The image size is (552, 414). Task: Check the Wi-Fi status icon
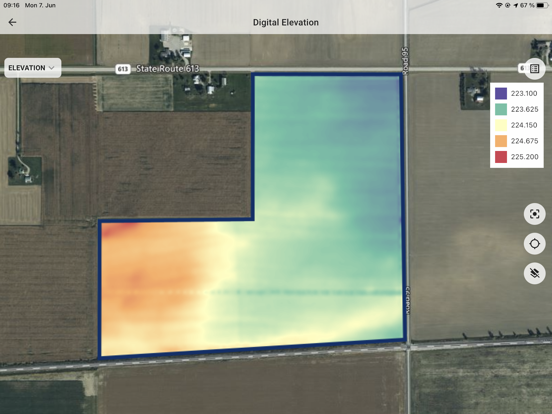(498, 5)
